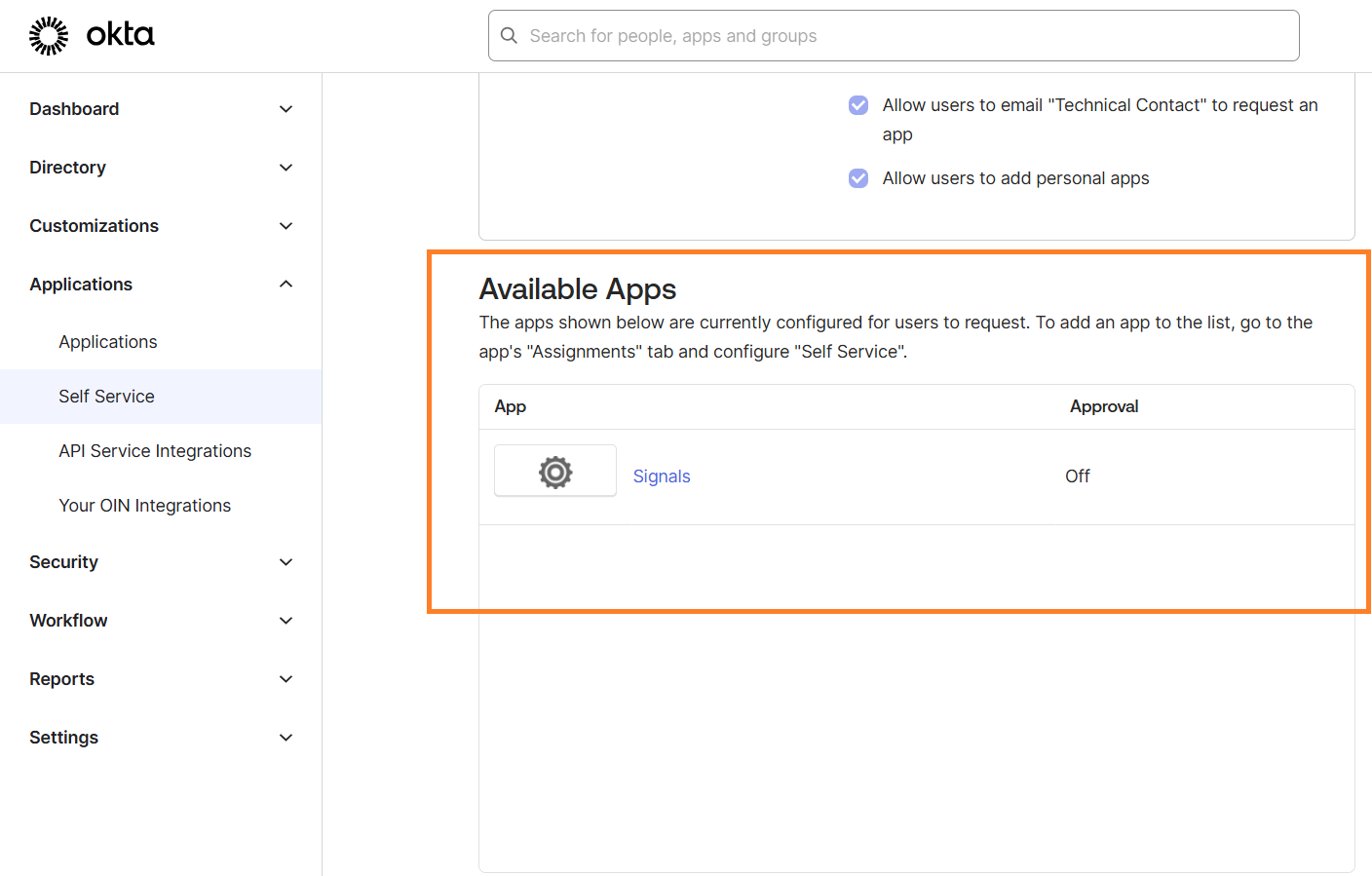The width and height of the screenshot is (1372, 876).
Task: Collapse the Applications menu chevron
Action: (286, 285)
